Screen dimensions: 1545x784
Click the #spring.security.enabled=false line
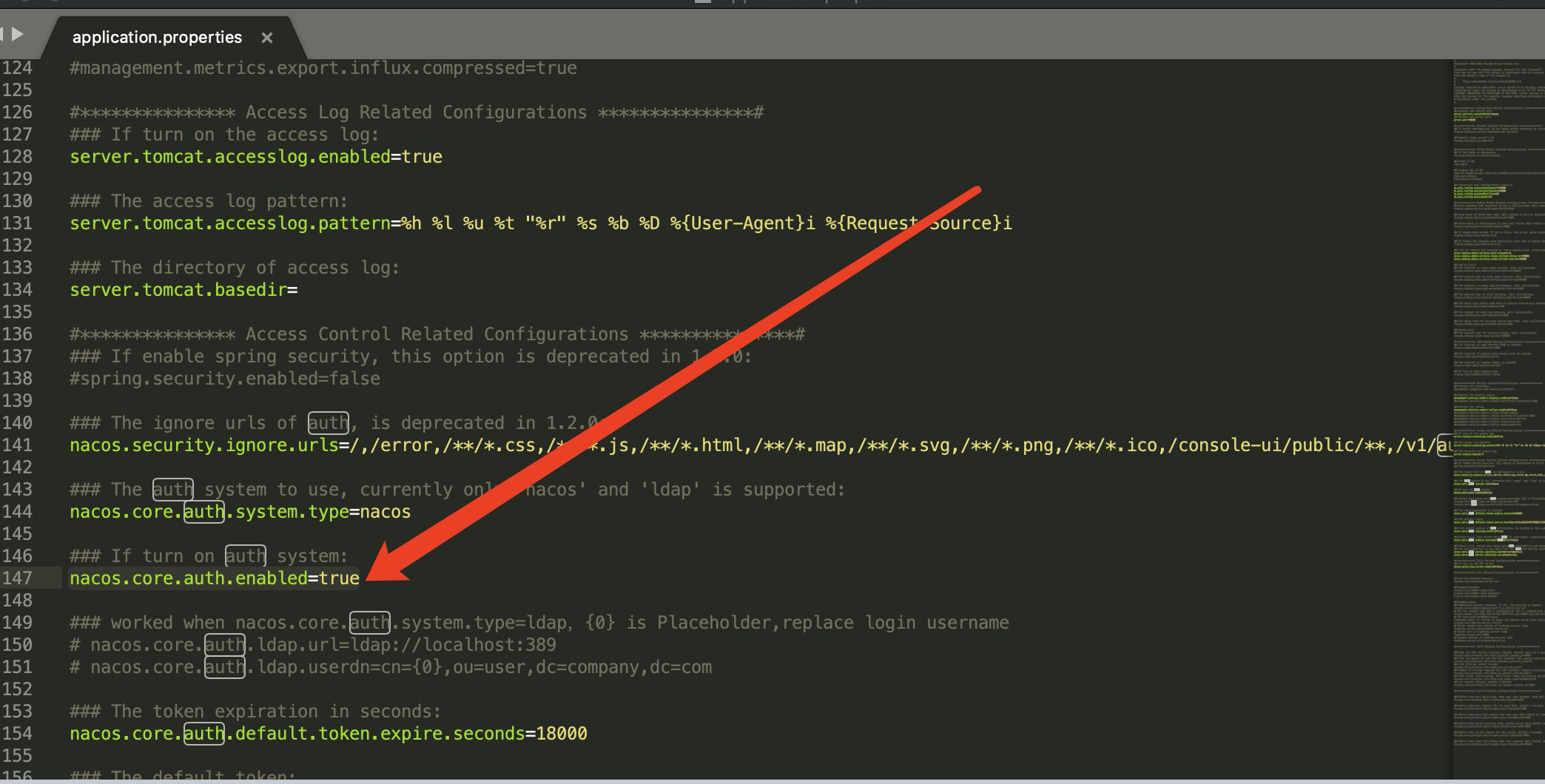click(225, 379)
